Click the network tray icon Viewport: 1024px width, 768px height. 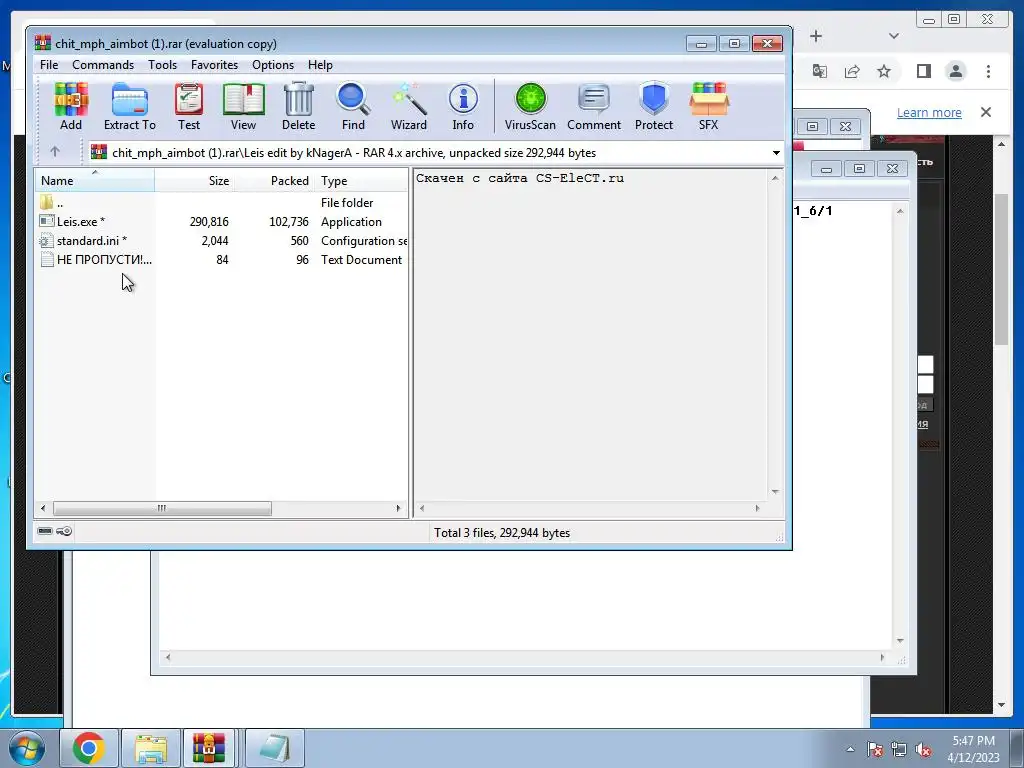tap(899, 749)
